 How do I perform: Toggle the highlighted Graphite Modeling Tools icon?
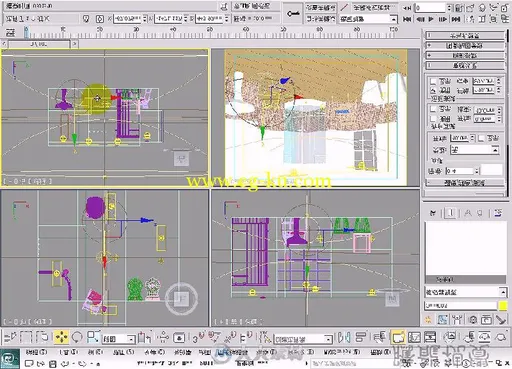[x=398, y=337]
